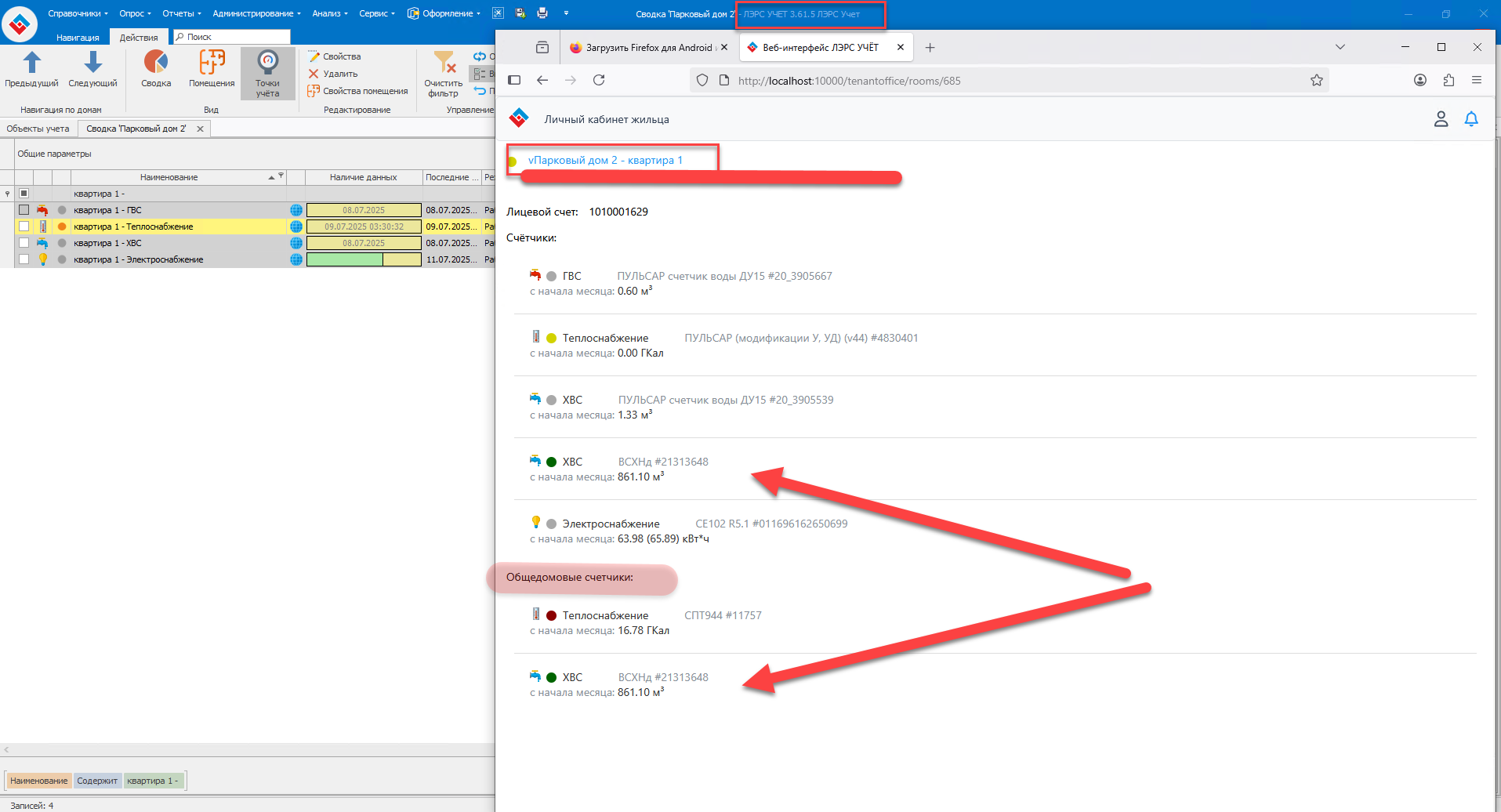Switch to the Навигация ribbon tab
This screenshot has width=1501, height=812.
point(78,37)
